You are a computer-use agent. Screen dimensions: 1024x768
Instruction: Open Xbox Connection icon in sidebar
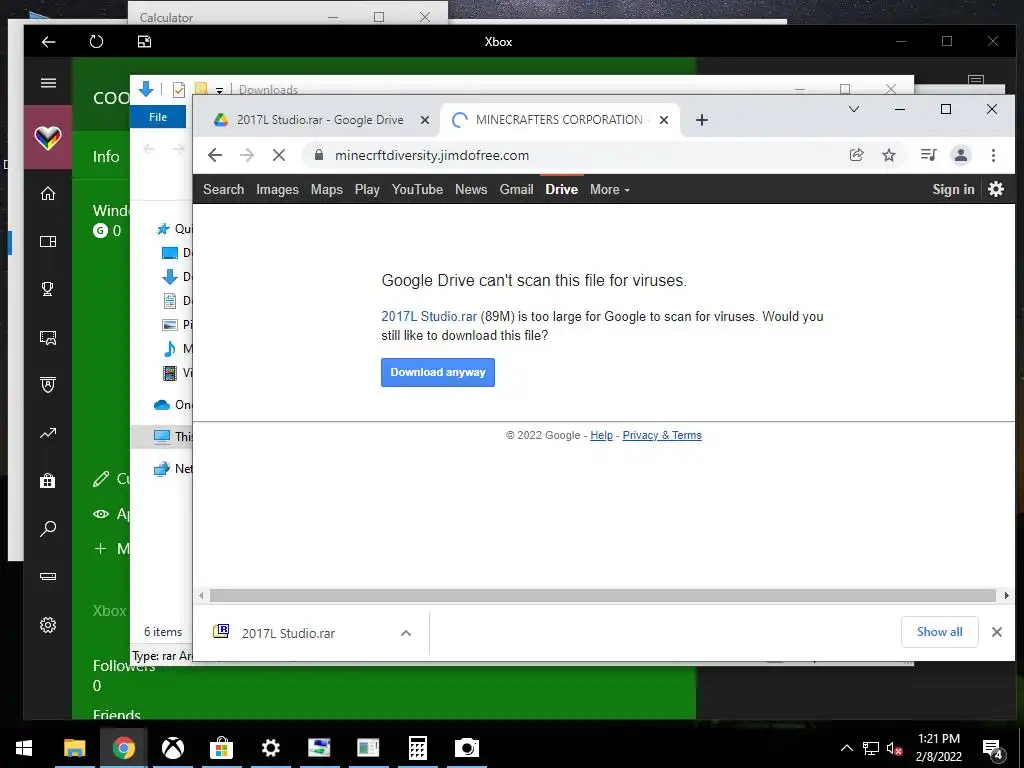(48, 577)
